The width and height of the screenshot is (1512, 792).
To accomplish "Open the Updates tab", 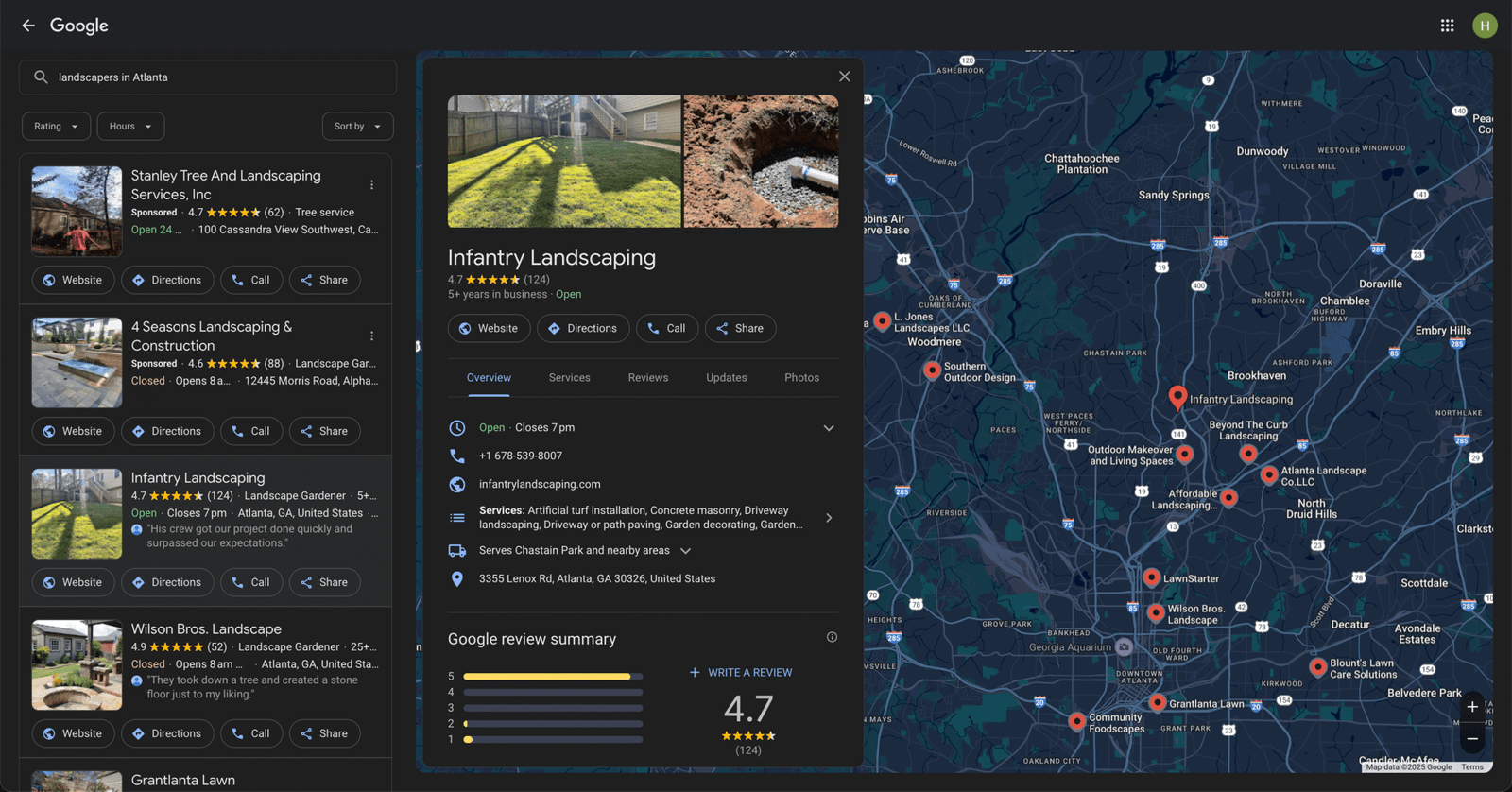I will [727, 377].
